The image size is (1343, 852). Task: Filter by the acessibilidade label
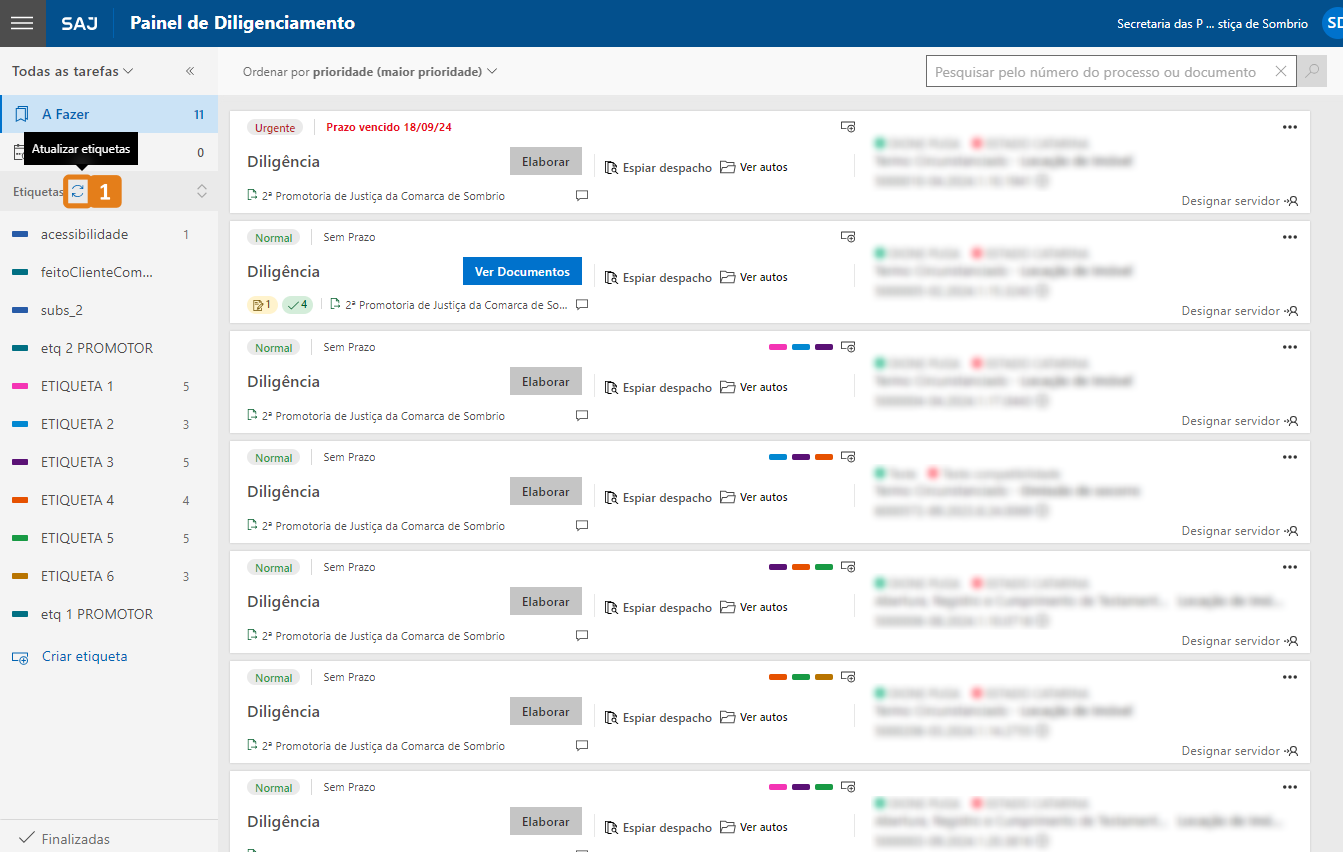(84, 234)
